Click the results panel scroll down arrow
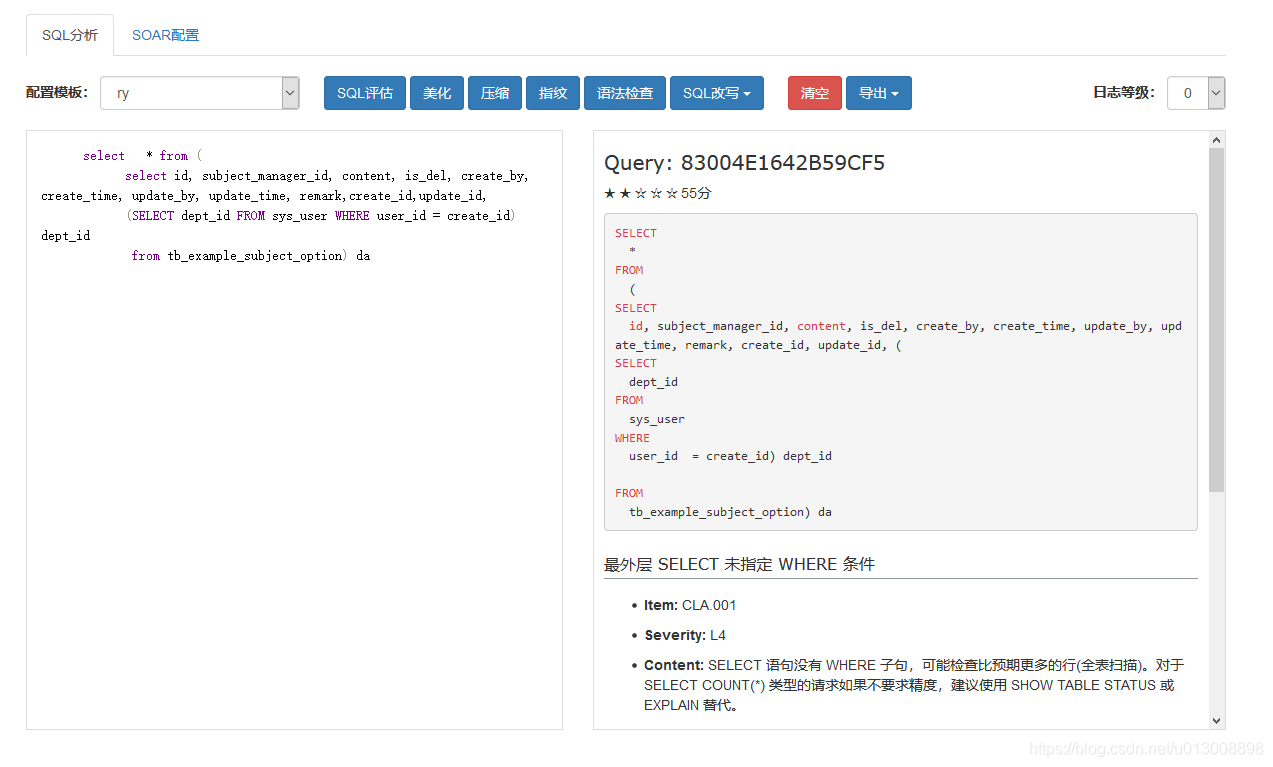Viewport: 1273px width, 767px height. tap(1216, 720)
